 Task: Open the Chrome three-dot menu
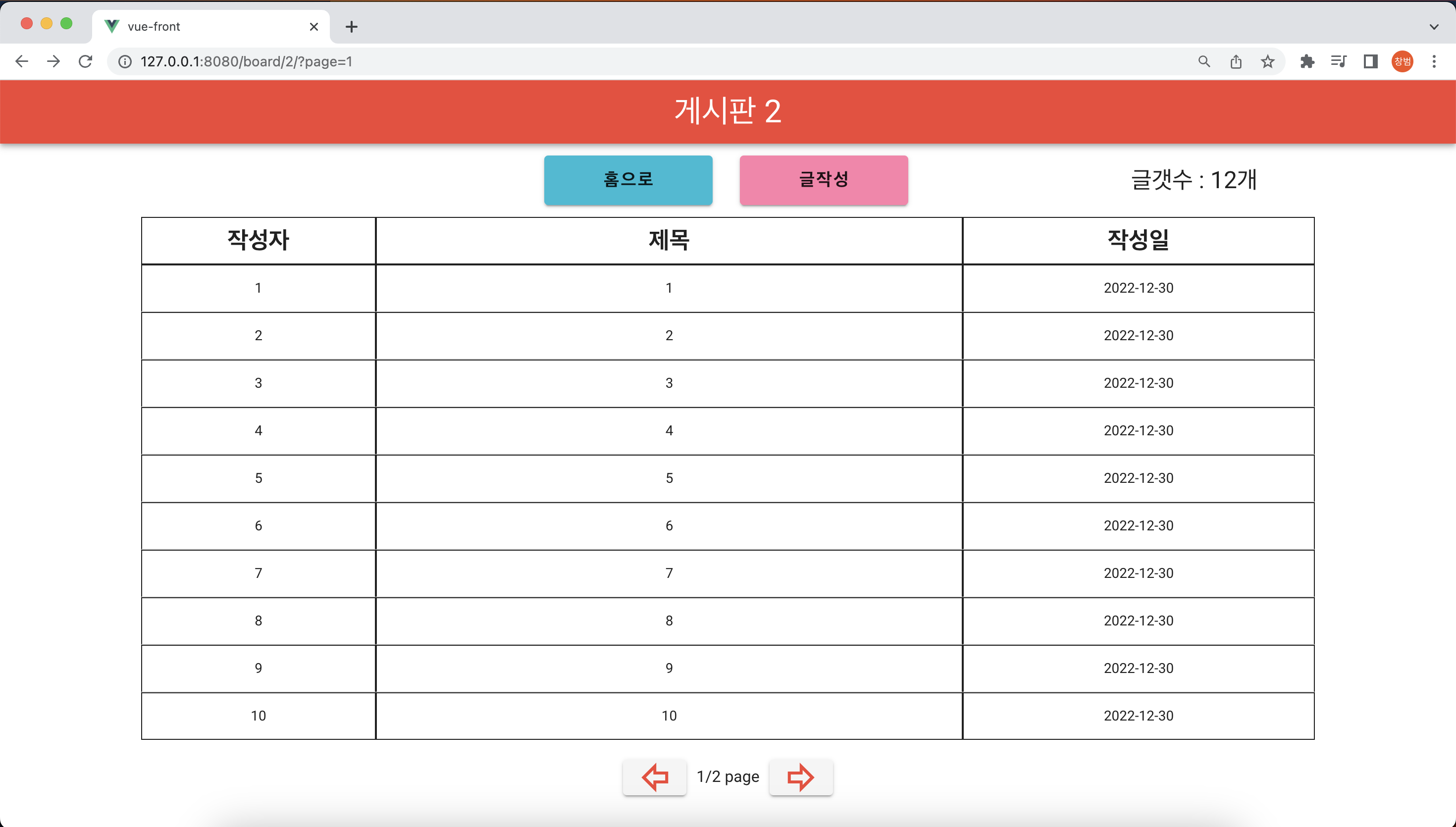click(x=1434, y=61)
